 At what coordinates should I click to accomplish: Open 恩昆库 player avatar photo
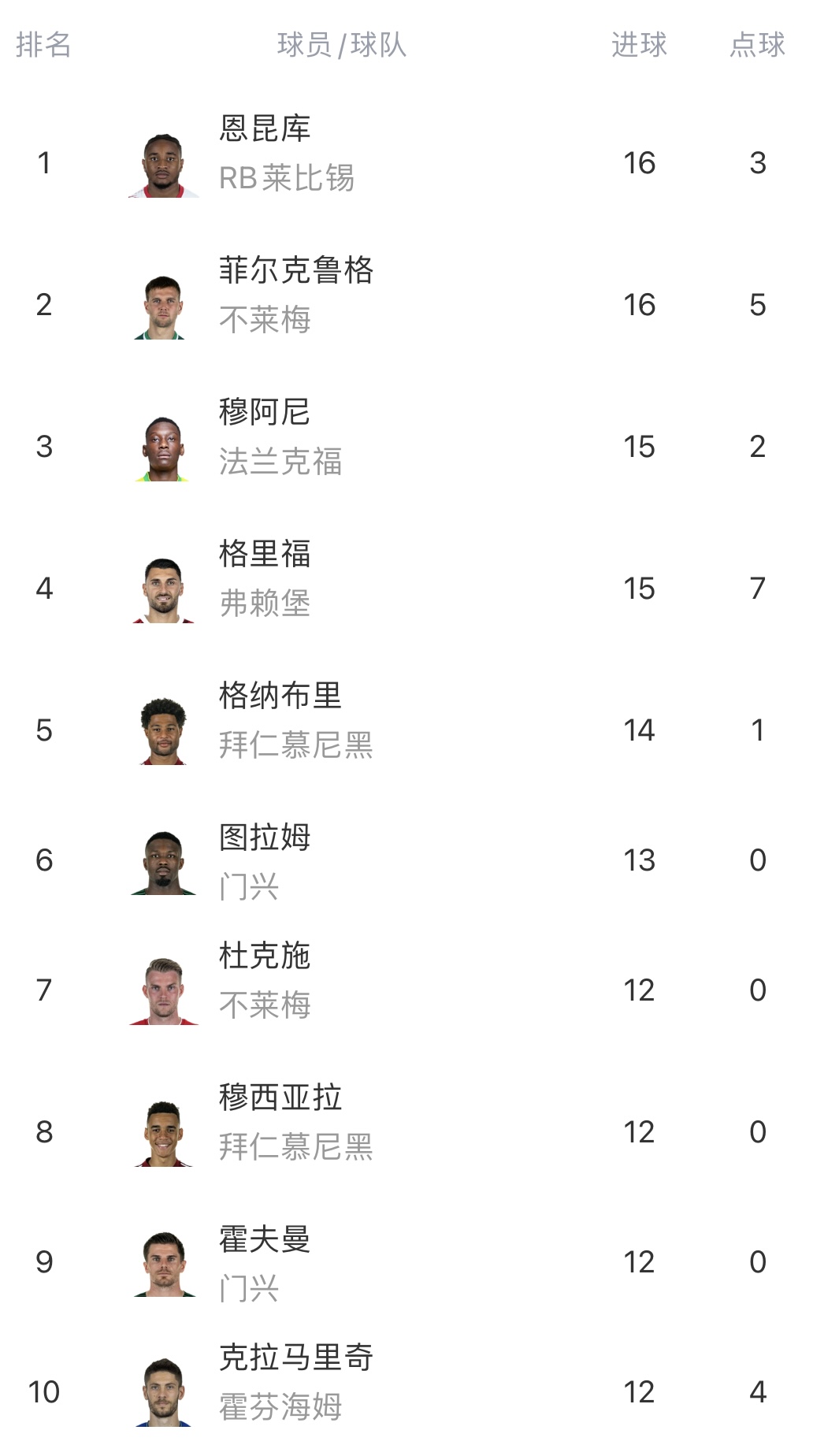coord(164,164)
